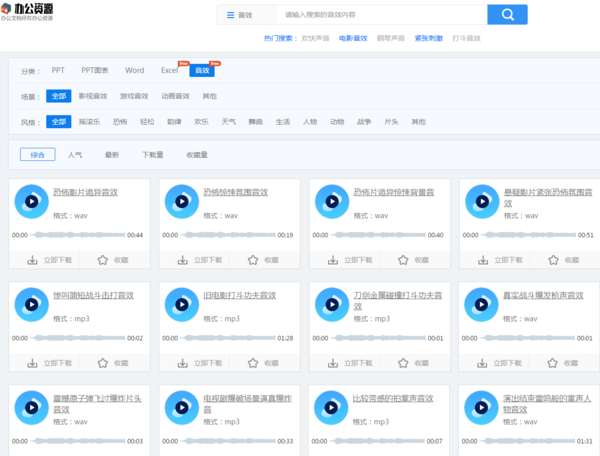Play the 刀剑金属碰撞打斗功夫音效 sound
This screenshot has height=456, width=600.
[x=332, y=305]
